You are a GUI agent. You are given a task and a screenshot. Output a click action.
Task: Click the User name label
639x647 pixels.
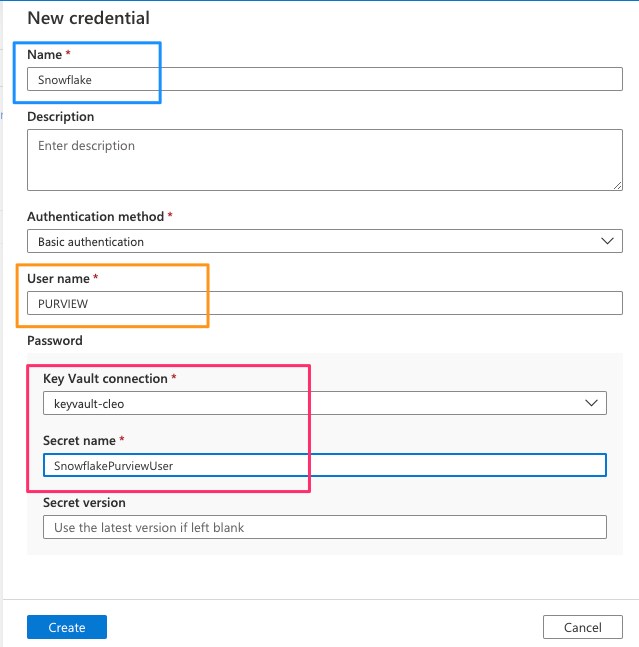pyautogui.click(x=58, y=279)
